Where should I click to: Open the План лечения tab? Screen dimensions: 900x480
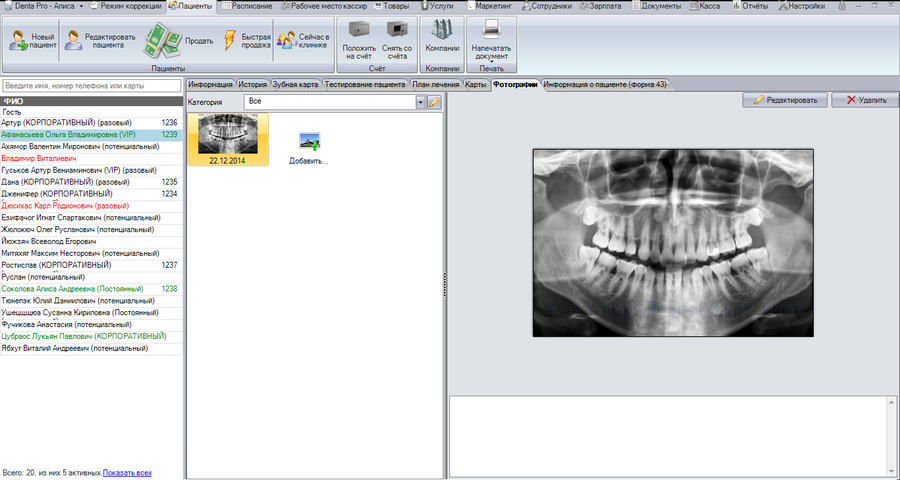coord(436,84)
